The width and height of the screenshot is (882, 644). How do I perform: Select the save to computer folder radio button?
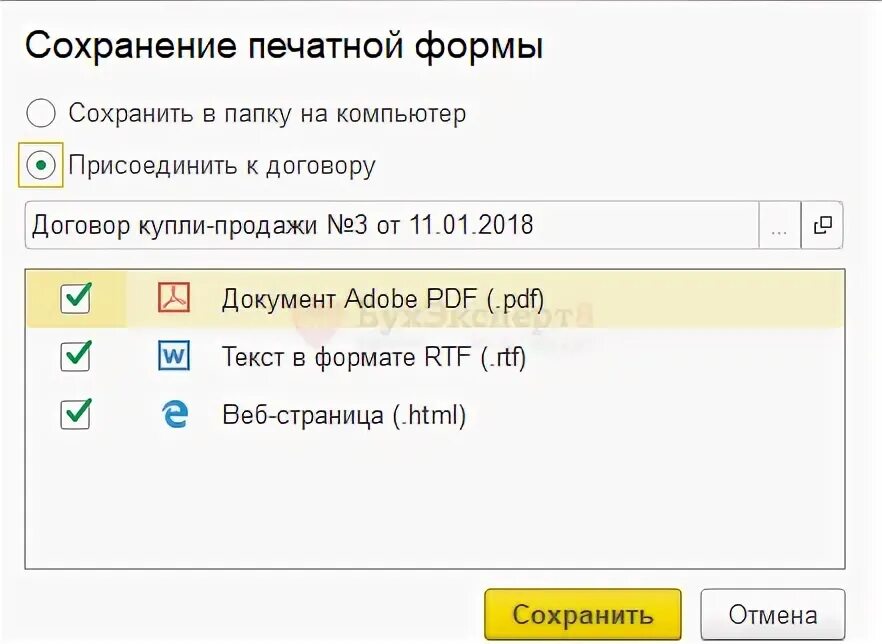(41, 114)
